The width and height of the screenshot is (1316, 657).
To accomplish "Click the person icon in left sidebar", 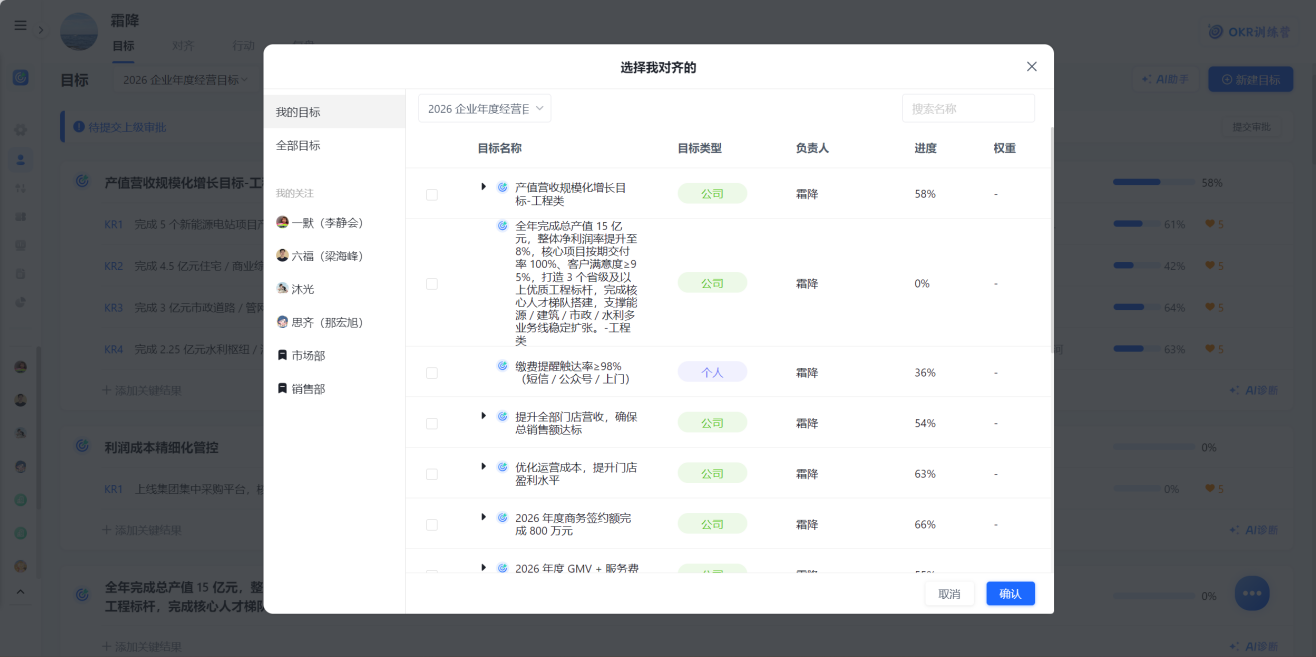I will click(20, 159).
